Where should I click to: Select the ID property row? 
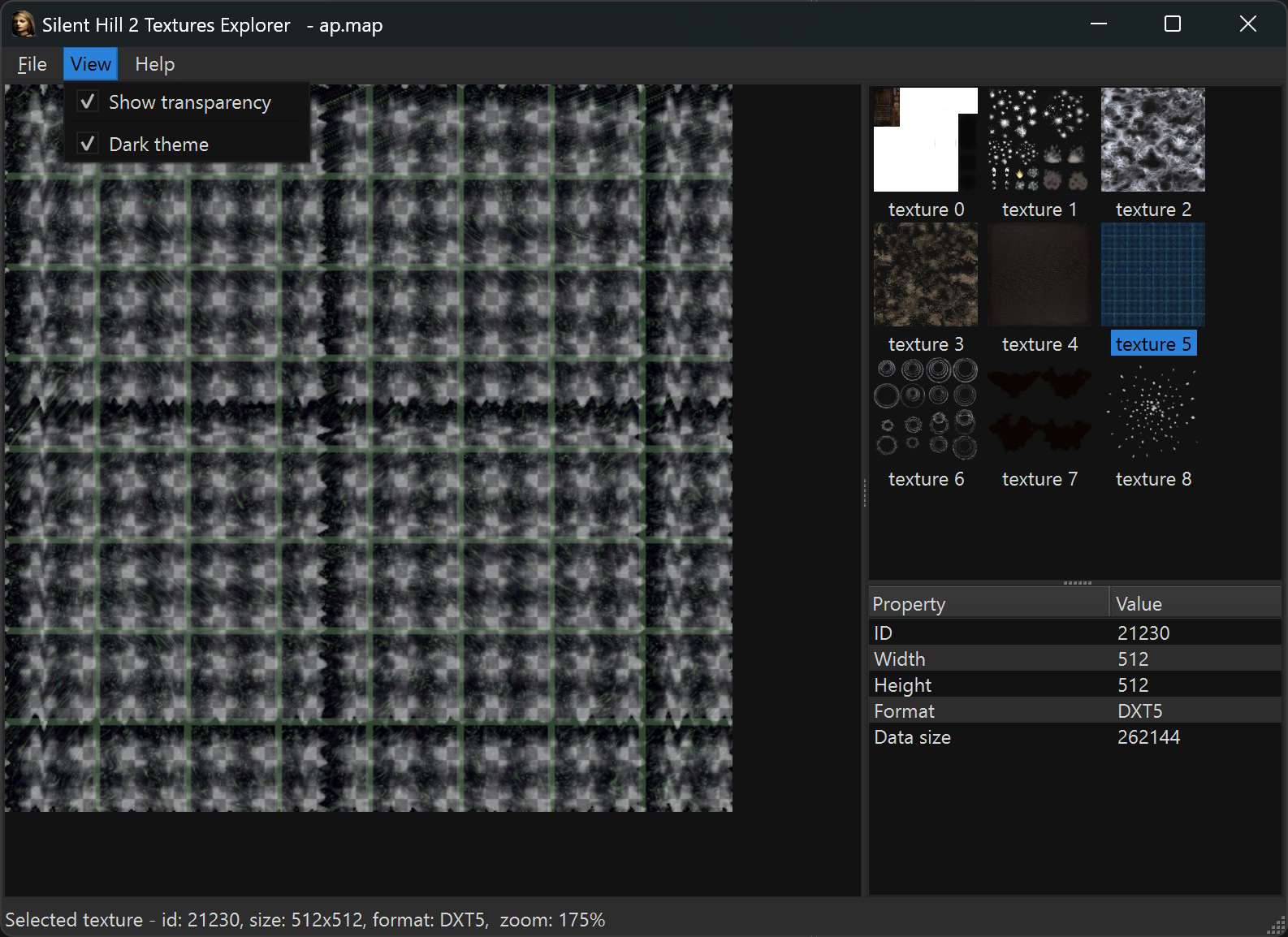1075,633
